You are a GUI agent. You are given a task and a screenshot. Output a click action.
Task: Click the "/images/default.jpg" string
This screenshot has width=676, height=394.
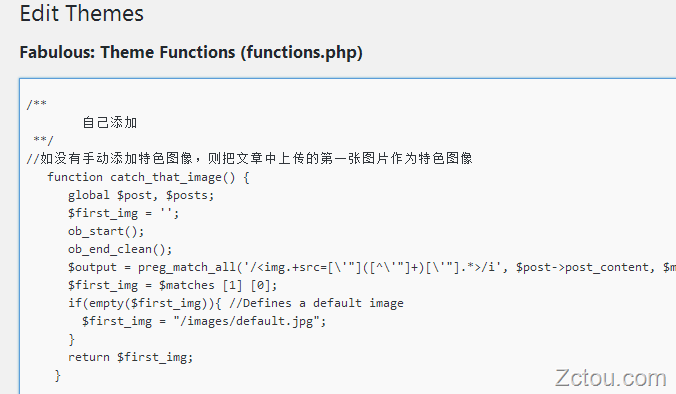[246, 321]
